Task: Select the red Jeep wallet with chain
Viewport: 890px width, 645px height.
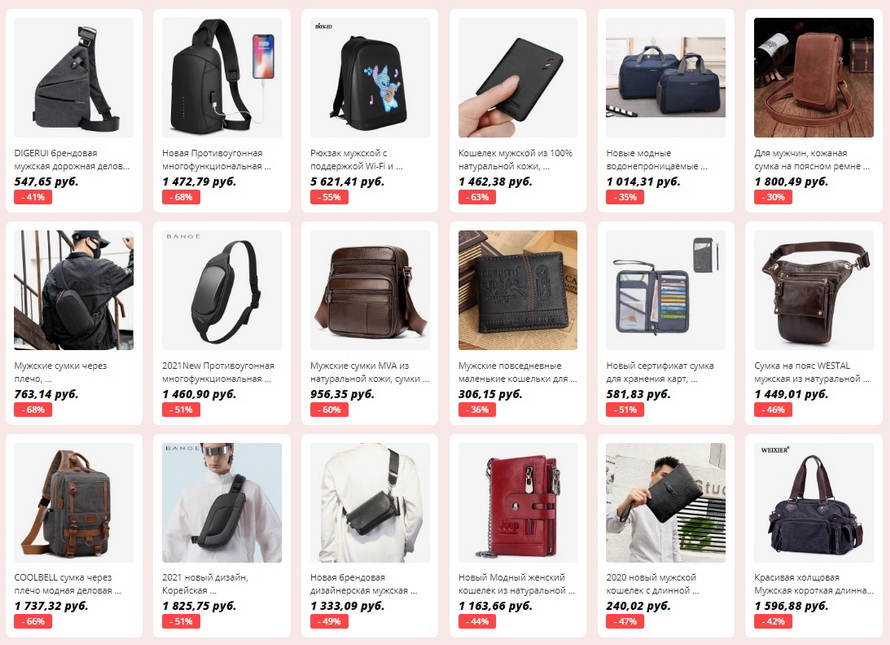Action: point(518,502)
